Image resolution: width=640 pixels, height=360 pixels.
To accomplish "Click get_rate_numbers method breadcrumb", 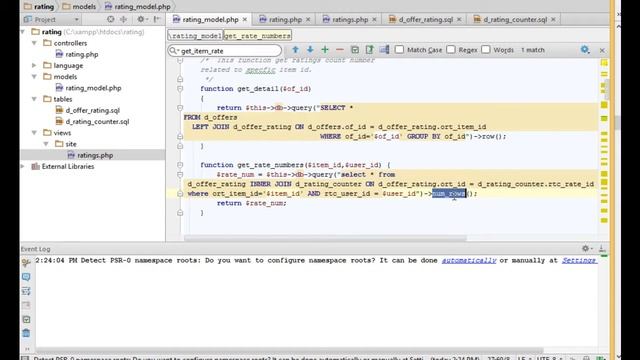I will click(258, 36).
